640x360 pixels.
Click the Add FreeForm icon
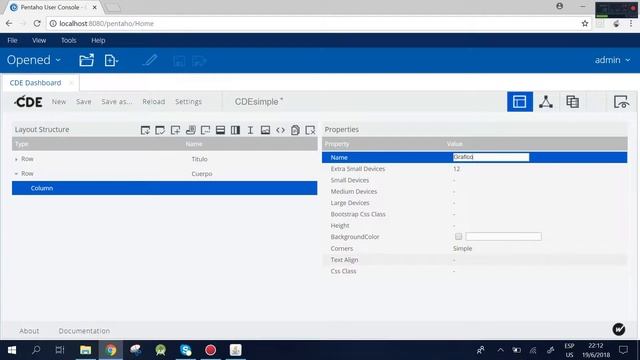tap(205, 130)
